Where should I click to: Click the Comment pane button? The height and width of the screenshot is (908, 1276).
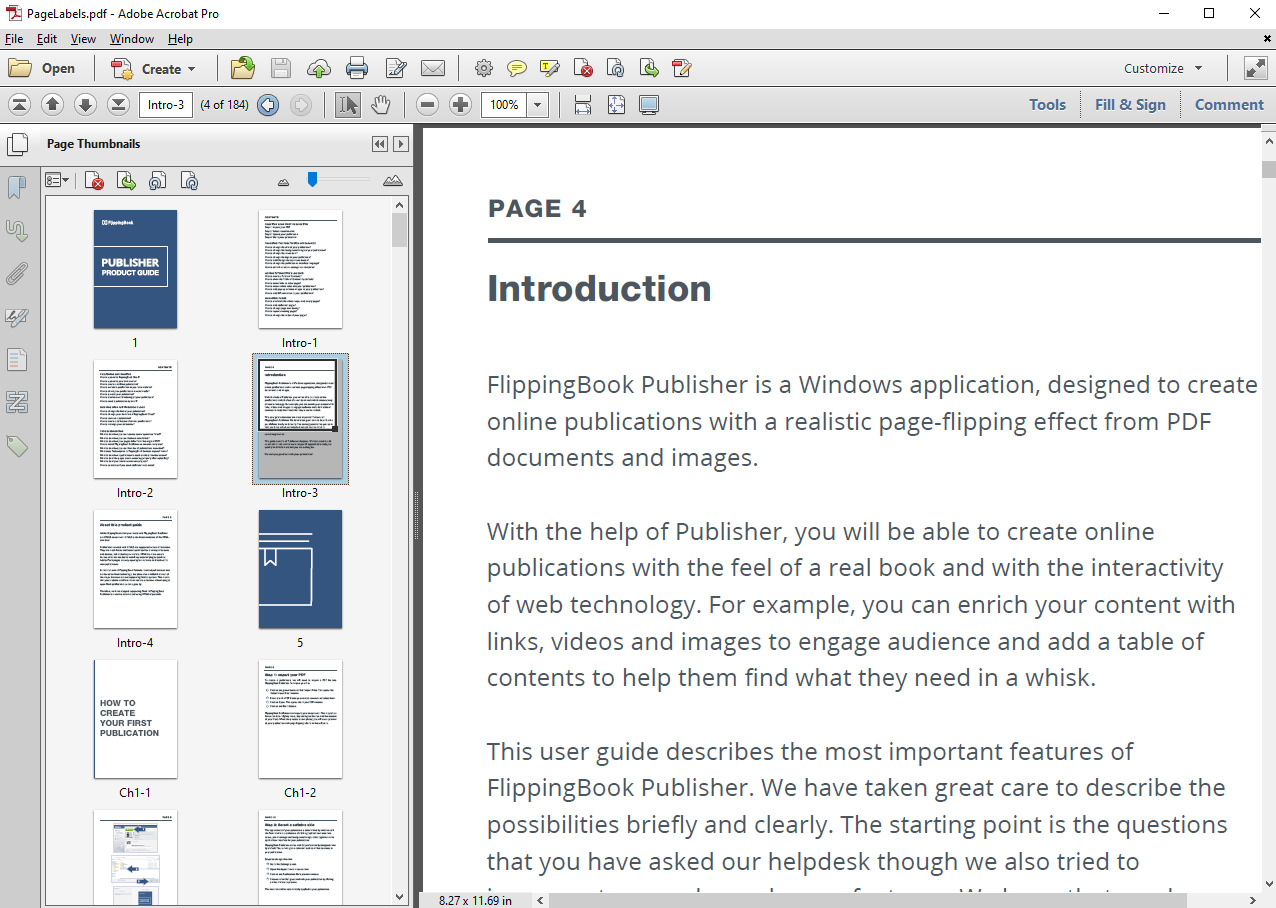1229,104
